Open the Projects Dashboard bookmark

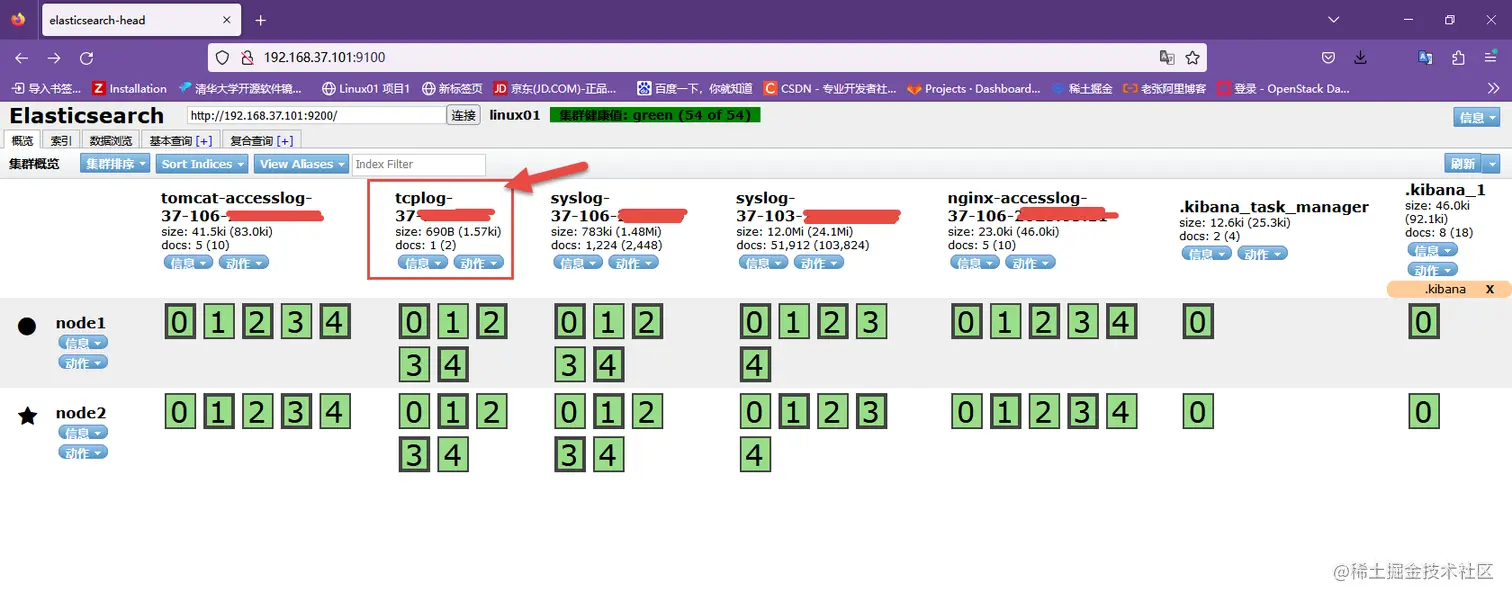pyautogui.click(x=974, y=88)
